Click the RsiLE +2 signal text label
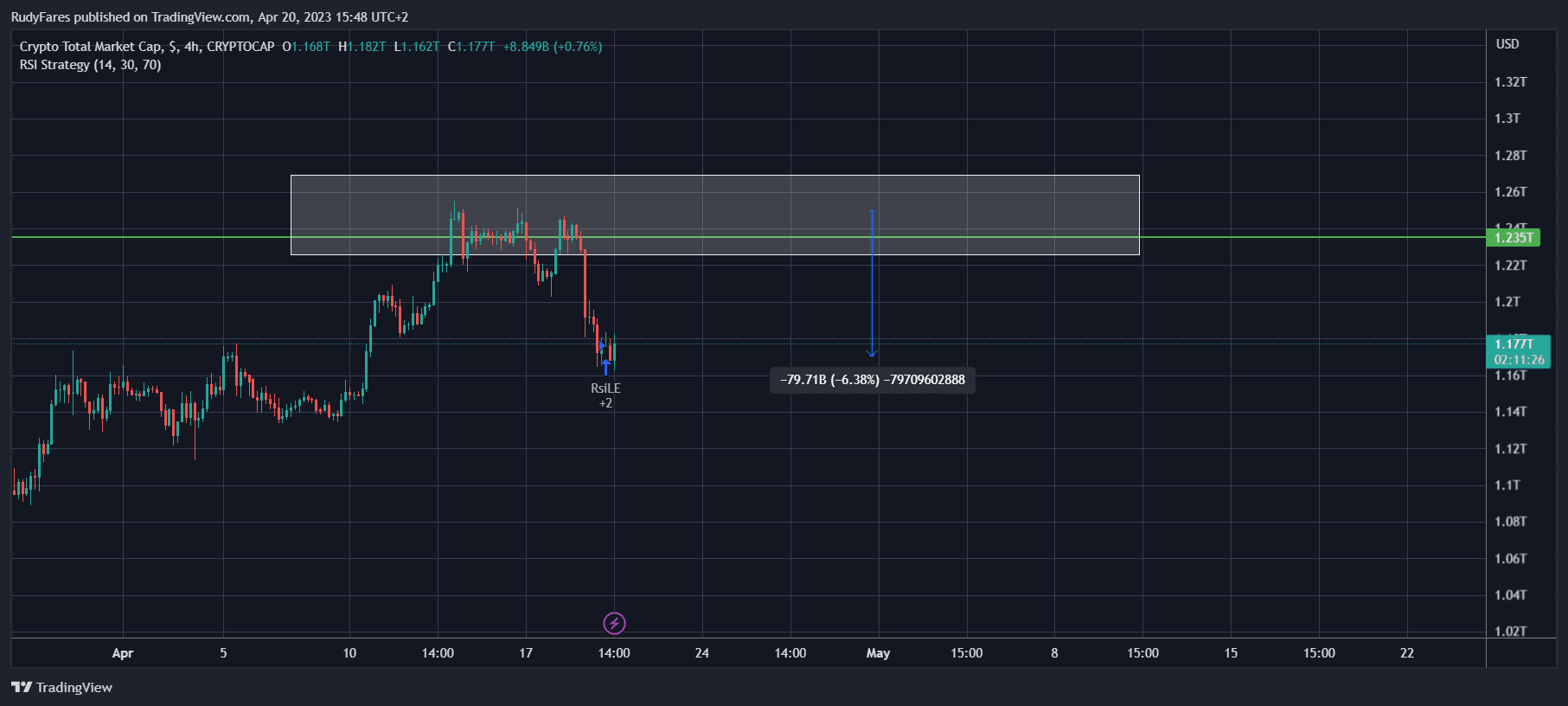 605,395
